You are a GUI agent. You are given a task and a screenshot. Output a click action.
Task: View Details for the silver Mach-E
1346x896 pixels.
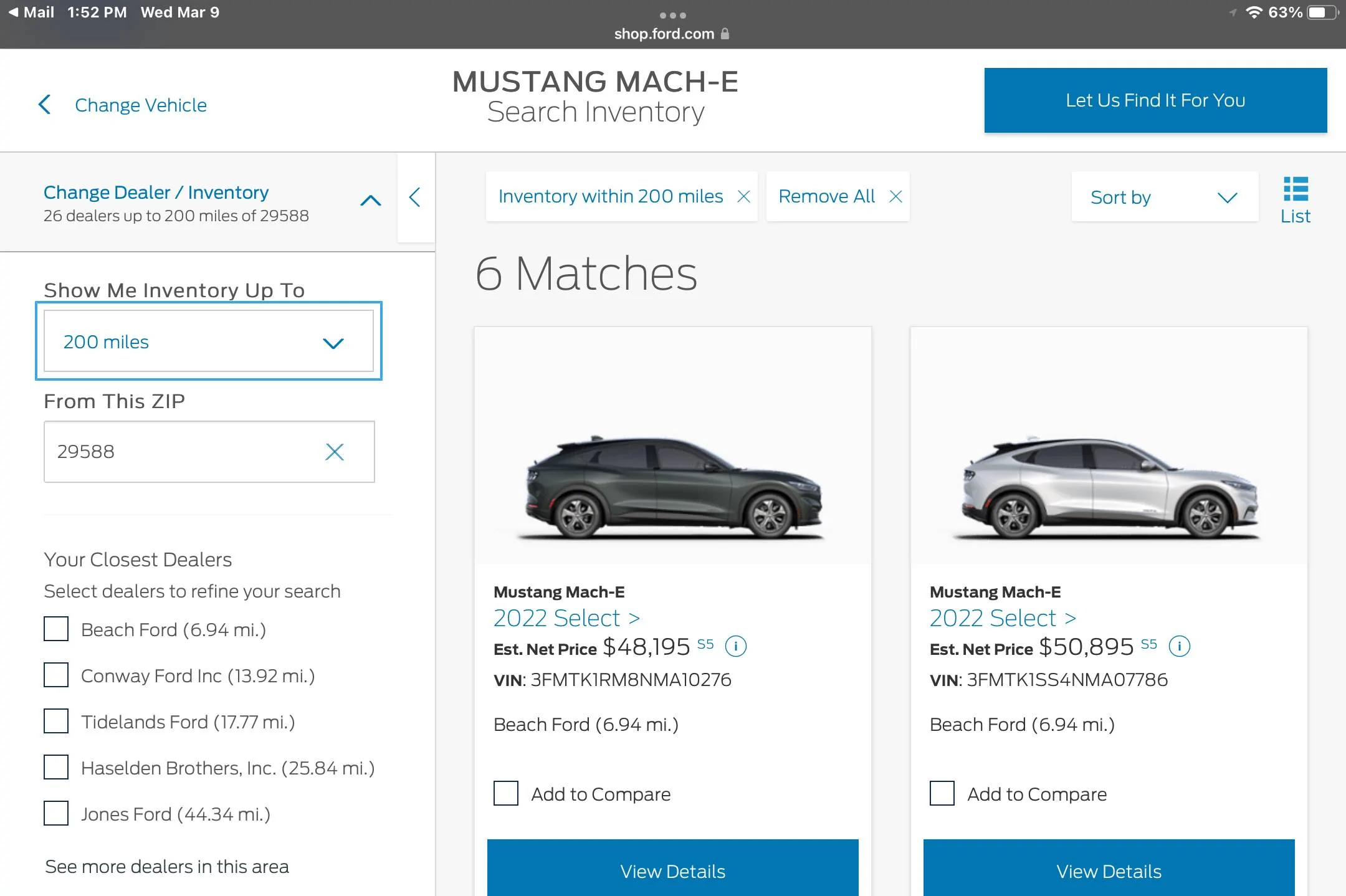coord(1109,870)
